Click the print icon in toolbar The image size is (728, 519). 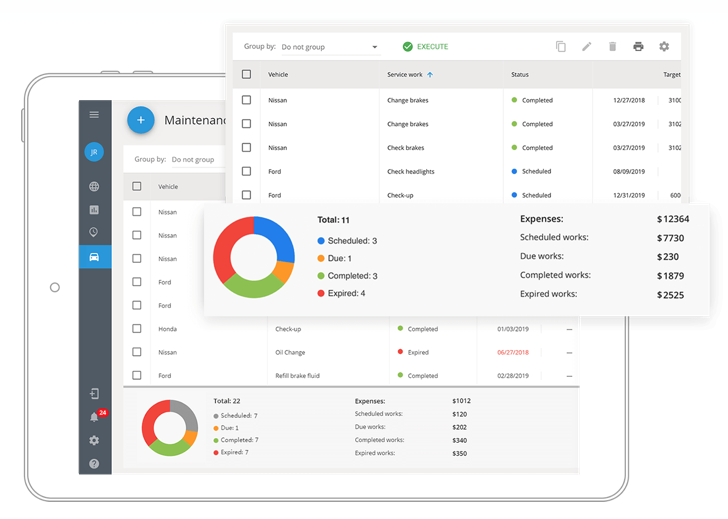pyautogui.click(x=638, y=47)
